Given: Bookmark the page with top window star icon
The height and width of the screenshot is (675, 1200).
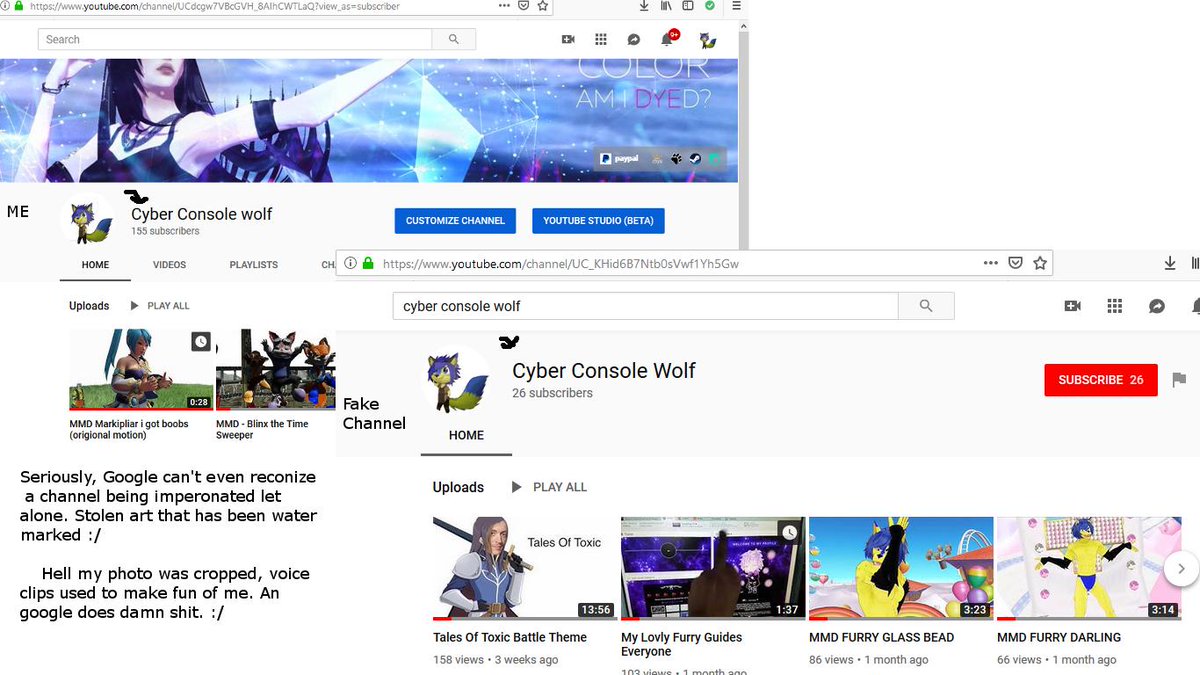Looking at the screenshot, I should [542, 5].
